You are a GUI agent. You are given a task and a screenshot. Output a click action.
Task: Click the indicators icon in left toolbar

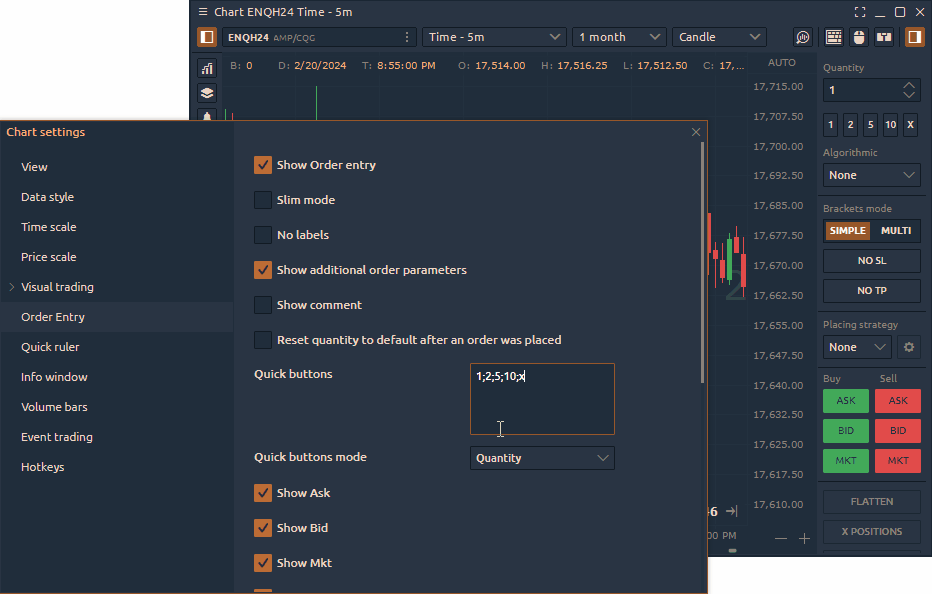pyautogui.click(x=207, y=68)
